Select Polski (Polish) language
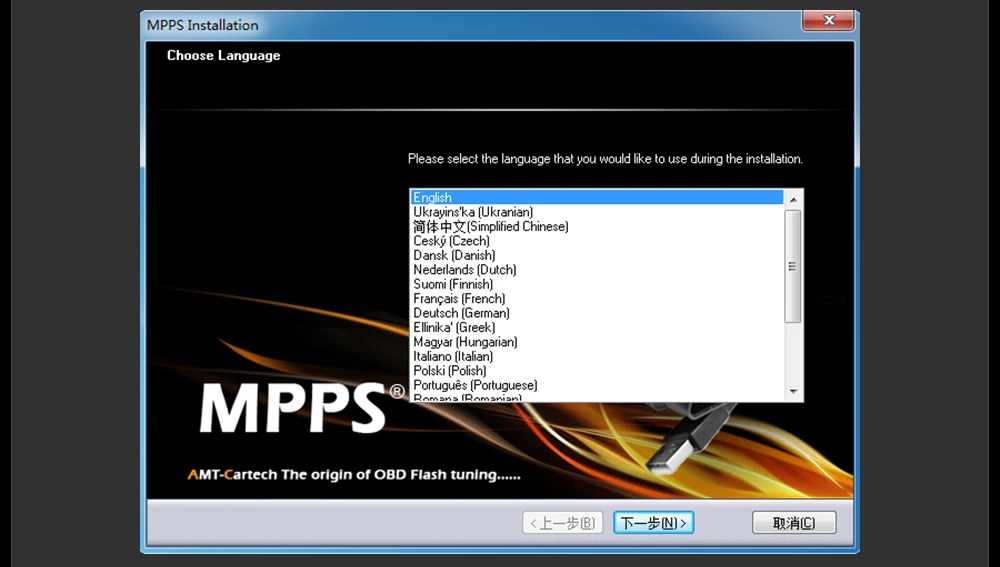 (597, 371)
